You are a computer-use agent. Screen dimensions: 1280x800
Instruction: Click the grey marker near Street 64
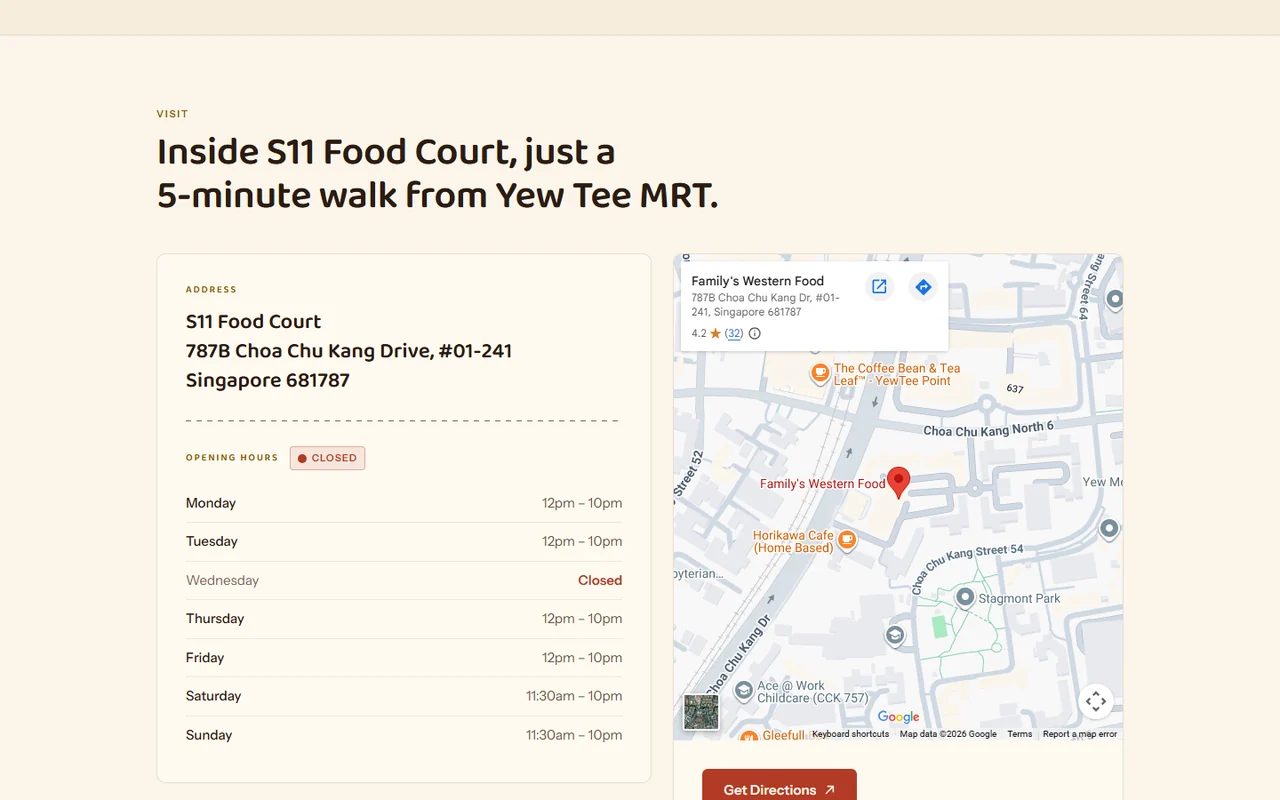(1114, 299)
